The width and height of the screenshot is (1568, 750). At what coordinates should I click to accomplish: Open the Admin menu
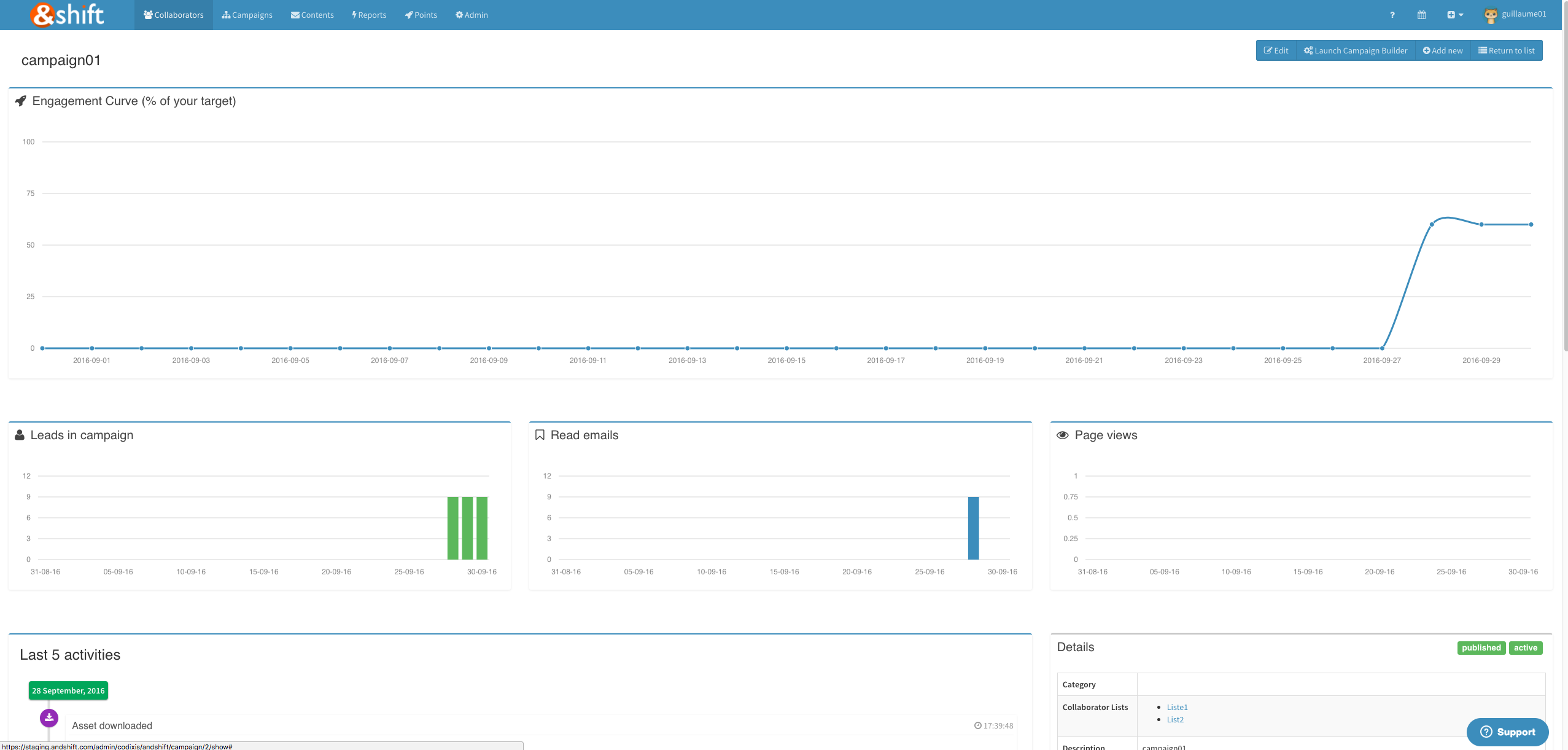[x=472, y=15]
